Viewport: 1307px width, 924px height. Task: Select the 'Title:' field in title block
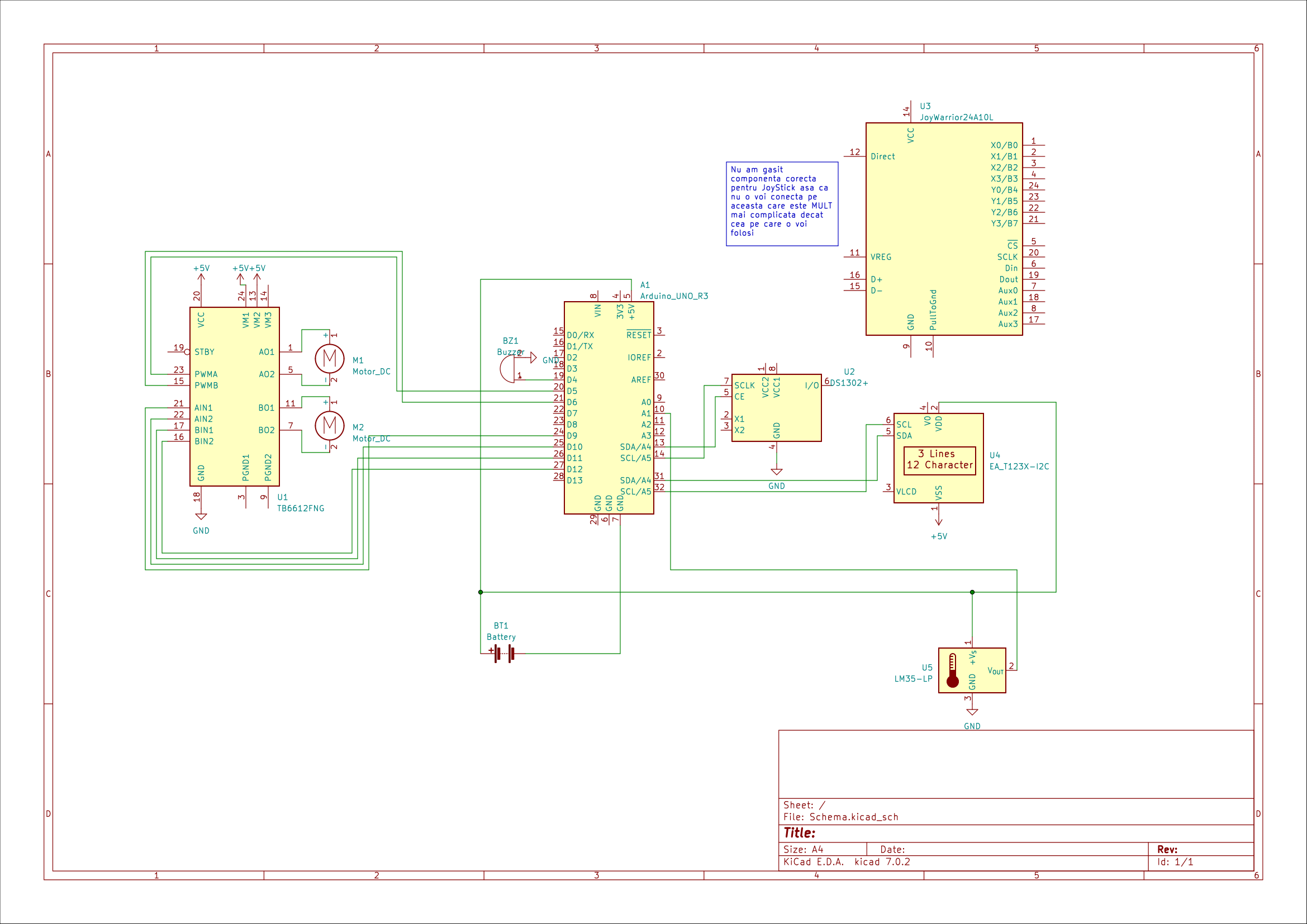(799, 833)
